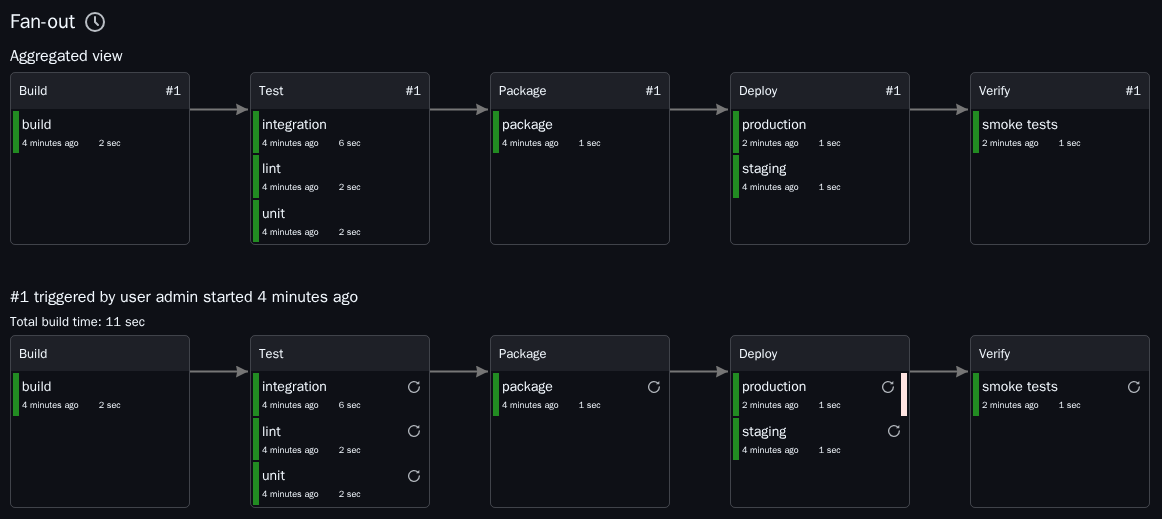The width and height of the screenshot is (1162, 519).
Task: Click the Package stage header in pipeline #1
Action: [x=580, y=354]
